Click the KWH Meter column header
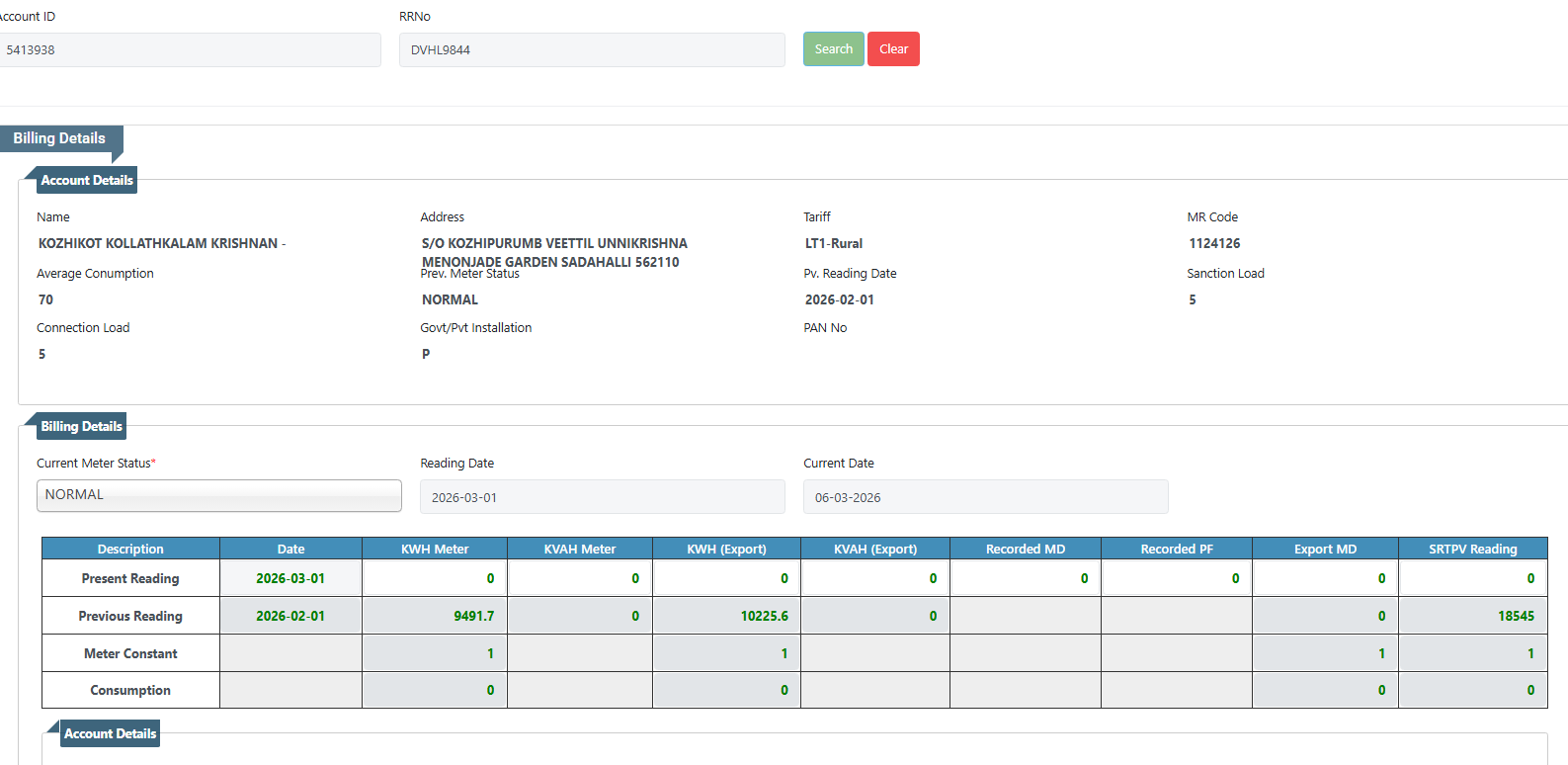 point(435,549)
